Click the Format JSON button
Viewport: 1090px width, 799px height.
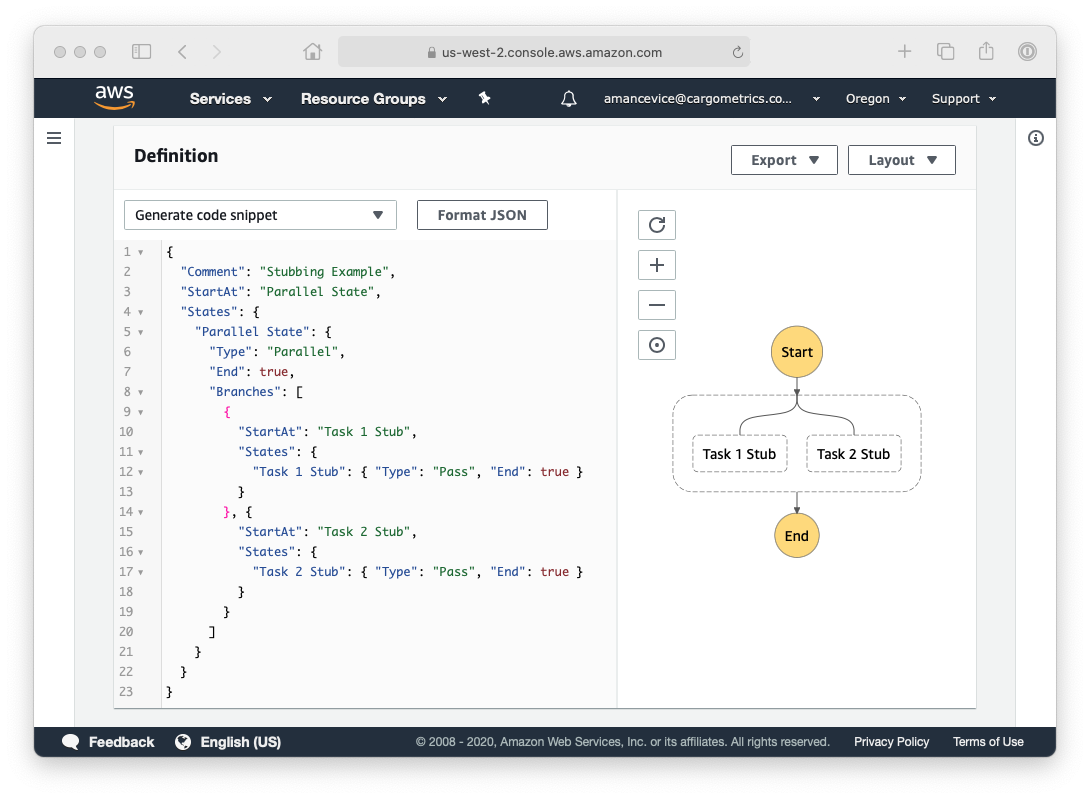482,215
